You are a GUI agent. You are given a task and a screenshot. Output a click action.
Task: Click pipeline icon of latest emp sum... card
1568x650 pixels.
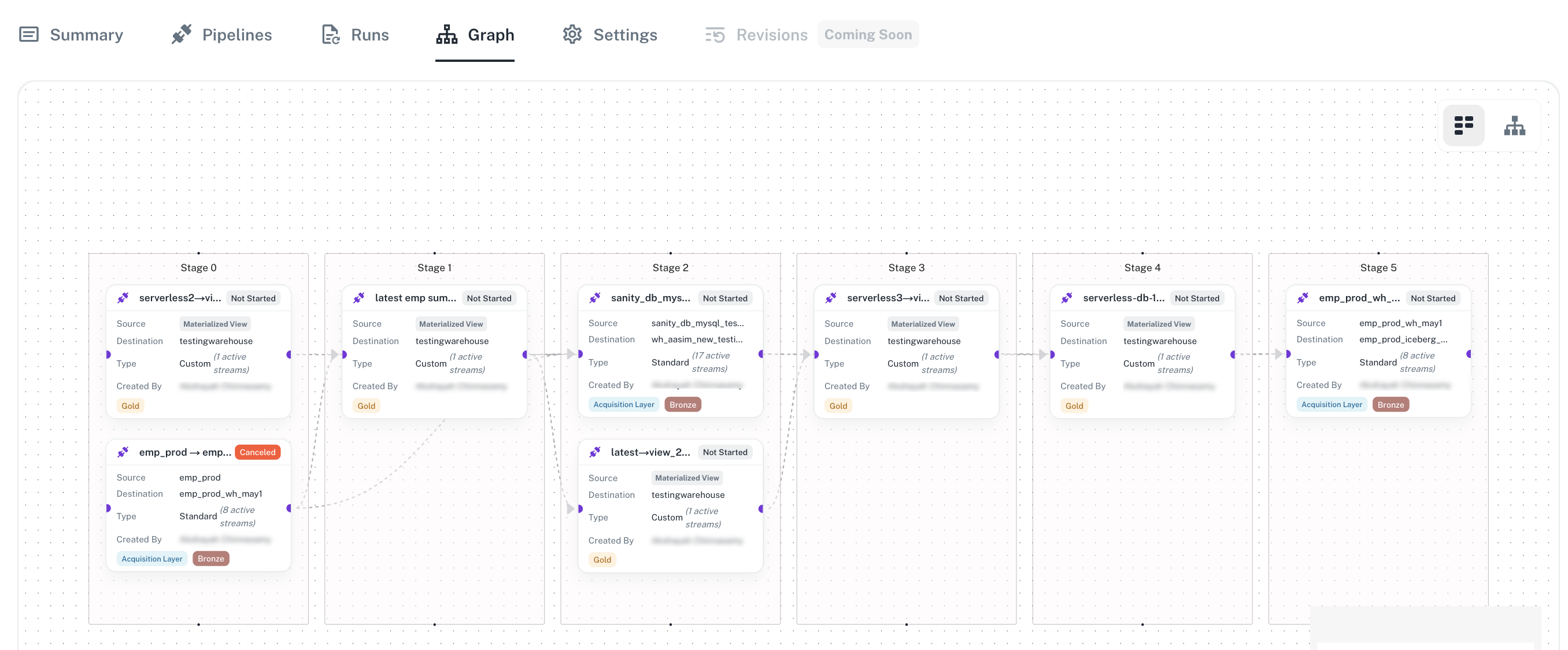(x=359, y=298)
